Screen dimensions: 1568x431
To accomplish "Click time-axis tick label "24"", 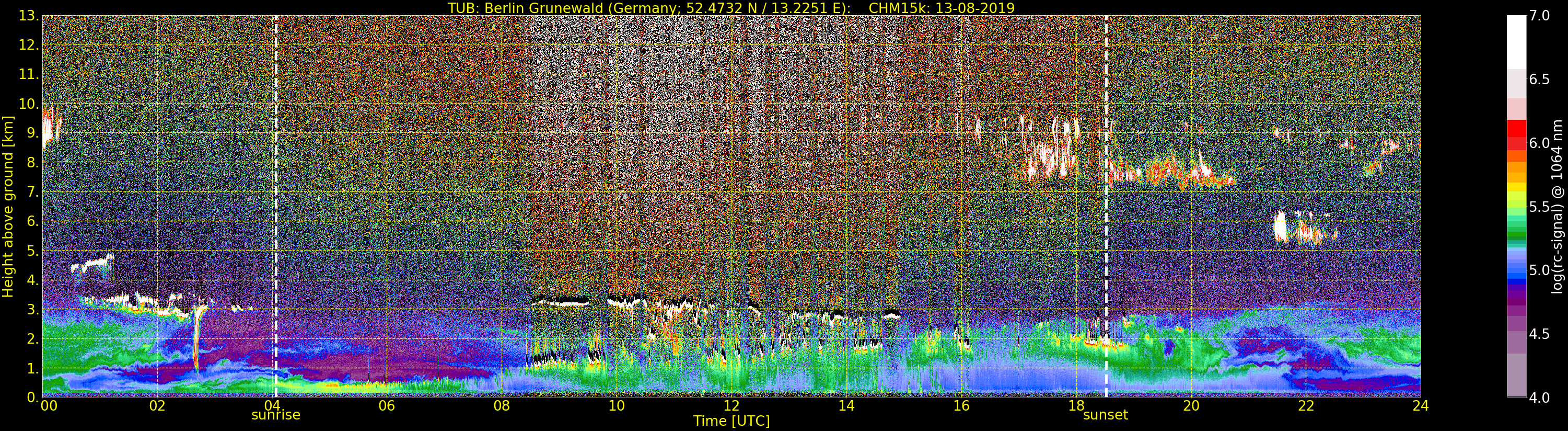I will (x=1421, y=406).
